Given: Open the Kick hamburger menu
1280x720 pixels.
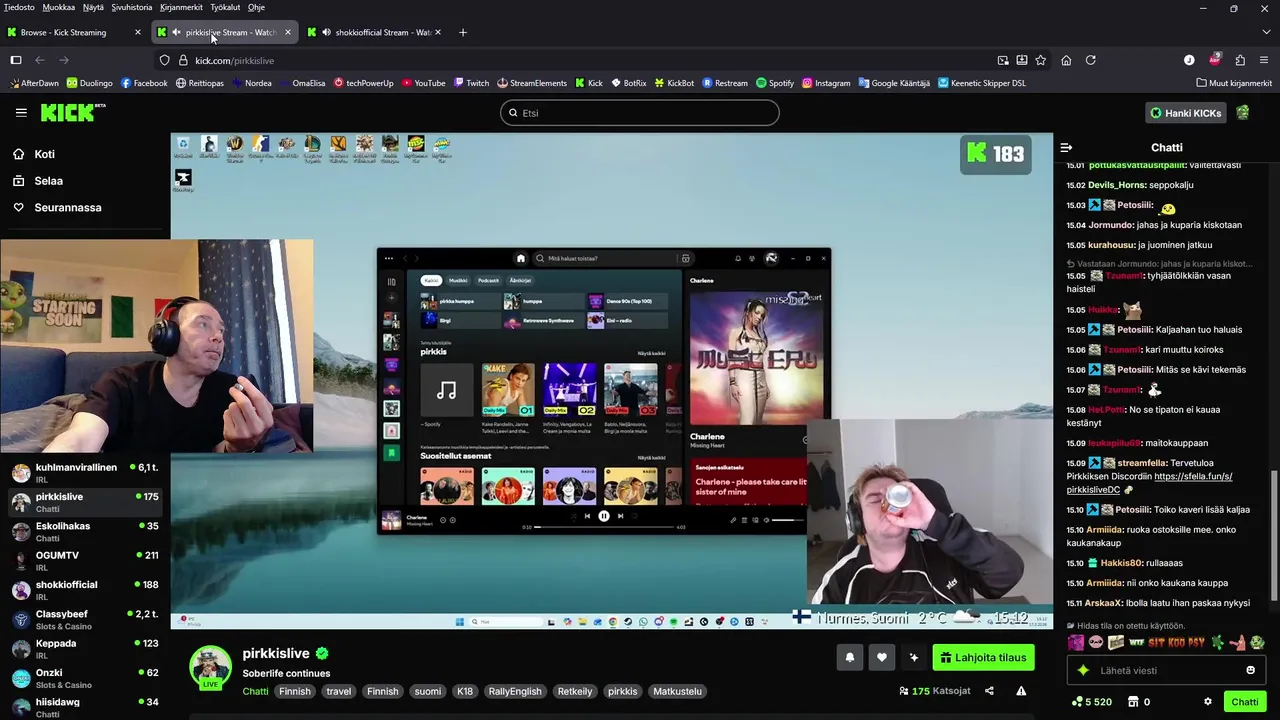Looking at the screenshot, I should click(x=21, y=113).
